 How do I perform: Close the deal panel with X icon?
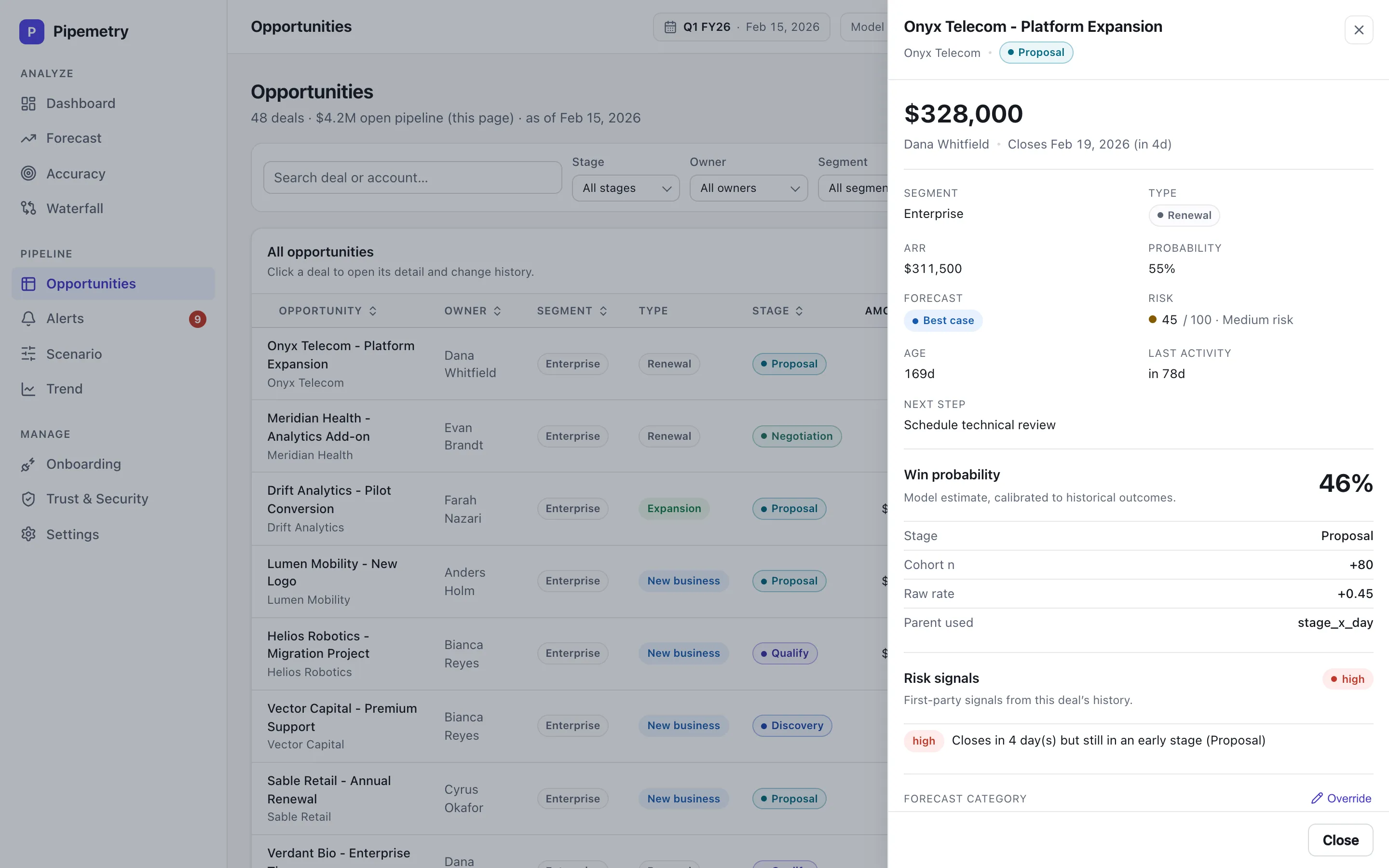(1359, 30)
